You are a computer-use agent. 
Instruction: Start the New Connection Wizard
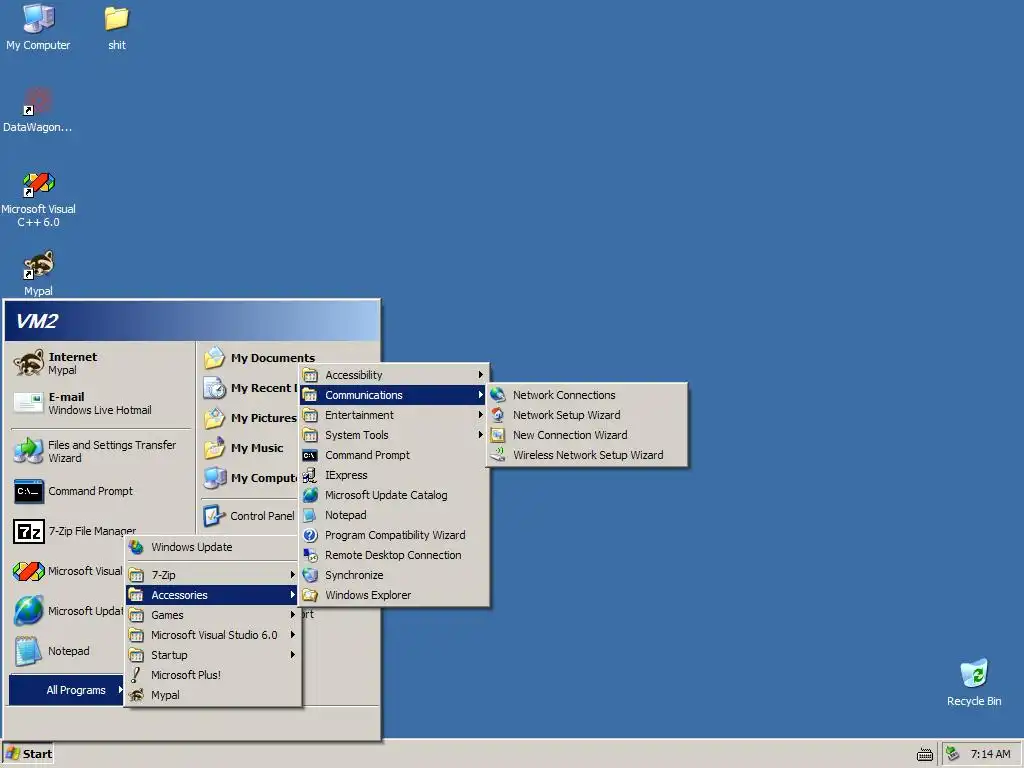click(x=586, y=435)
